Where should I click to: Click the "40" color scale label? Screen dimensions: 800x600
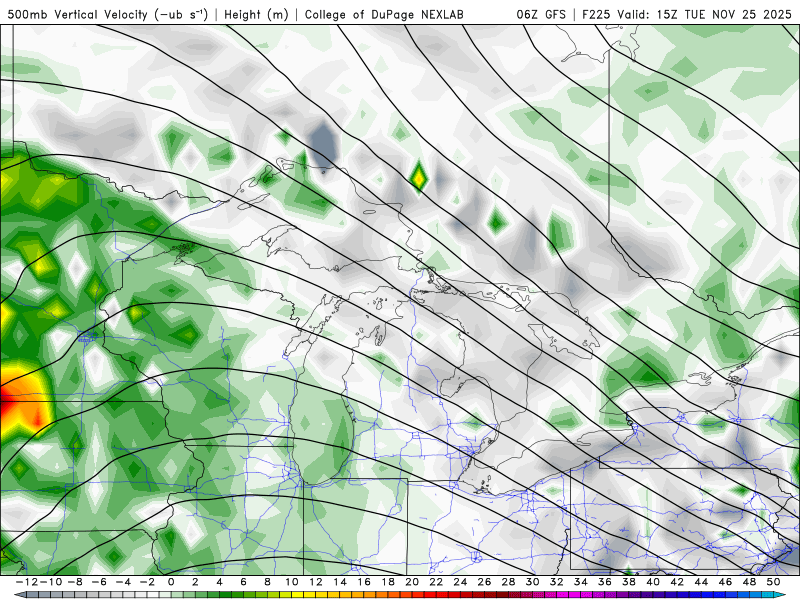click(653, 582)
